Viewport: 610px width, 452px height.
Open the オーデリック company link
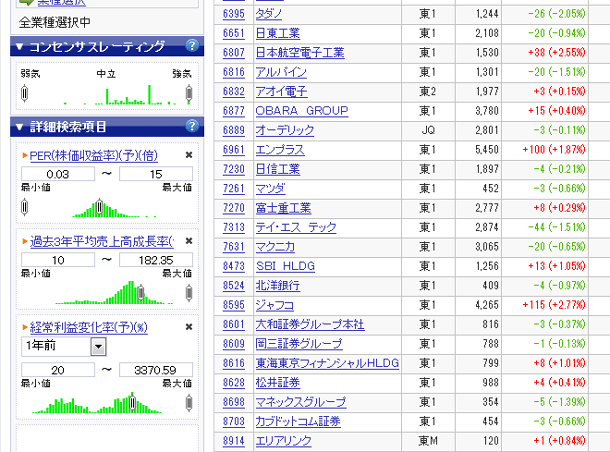coord(285,130)
